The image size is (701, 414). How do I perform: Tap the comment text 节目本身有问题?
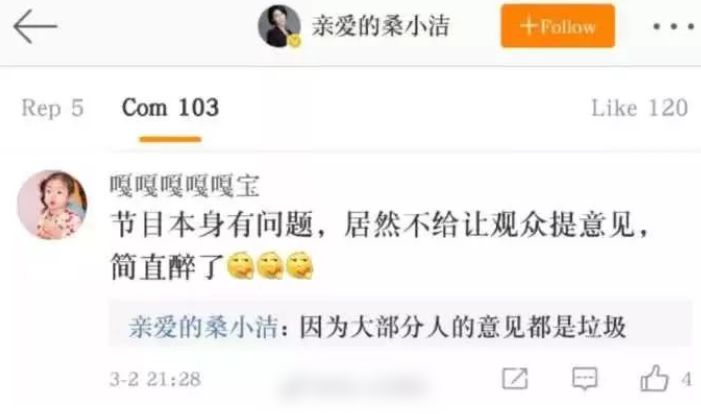211,225
